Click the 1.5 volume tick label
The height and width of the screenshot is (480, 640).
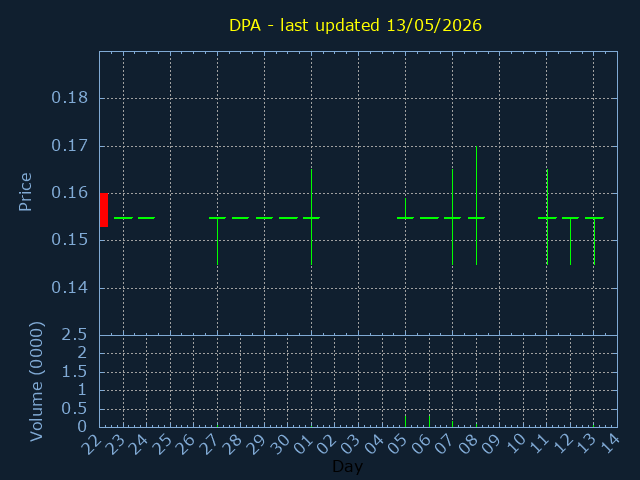click(x=74, y=372)
